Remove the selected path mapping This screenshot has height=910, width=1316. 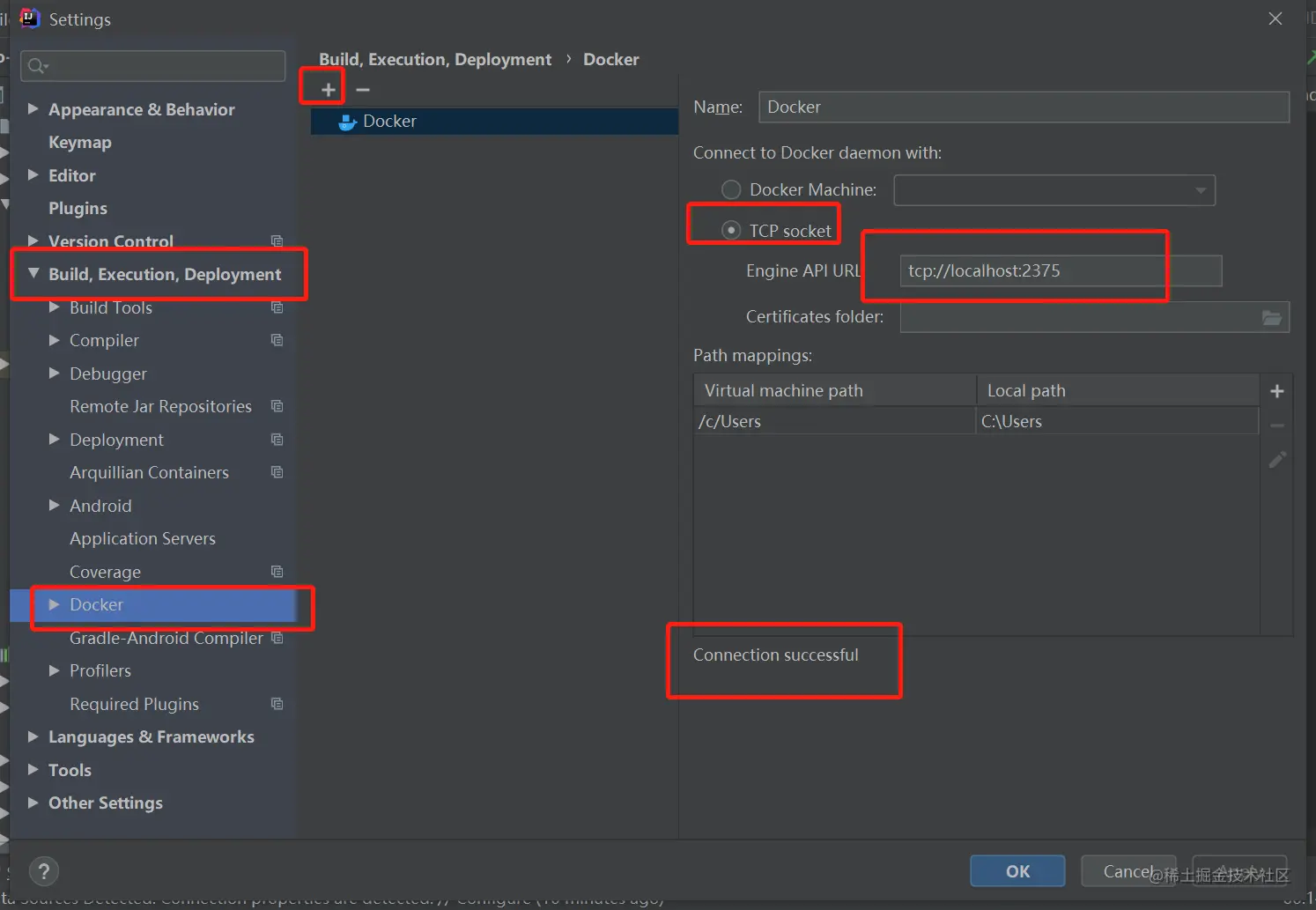point(1277,425)
